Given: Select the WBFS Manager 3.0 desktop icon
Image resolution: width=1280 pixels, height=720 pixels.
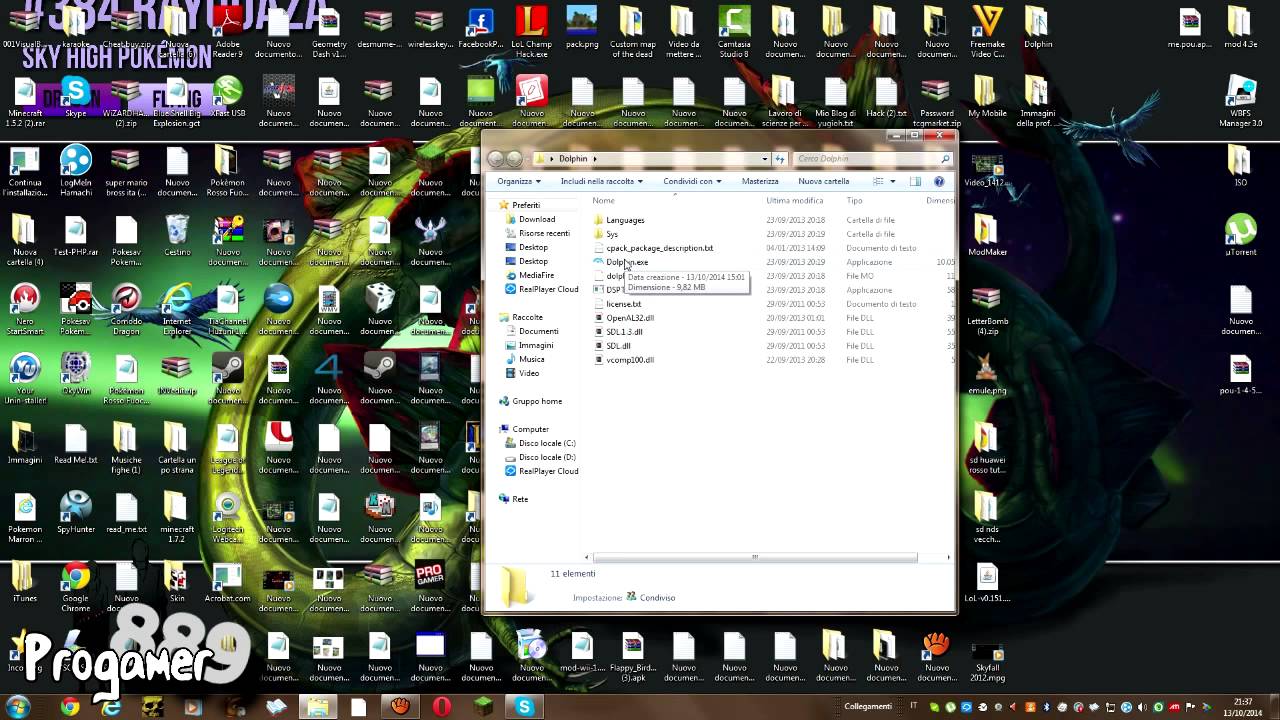Looking at the screenshot, I should (x=1240, y=103).
